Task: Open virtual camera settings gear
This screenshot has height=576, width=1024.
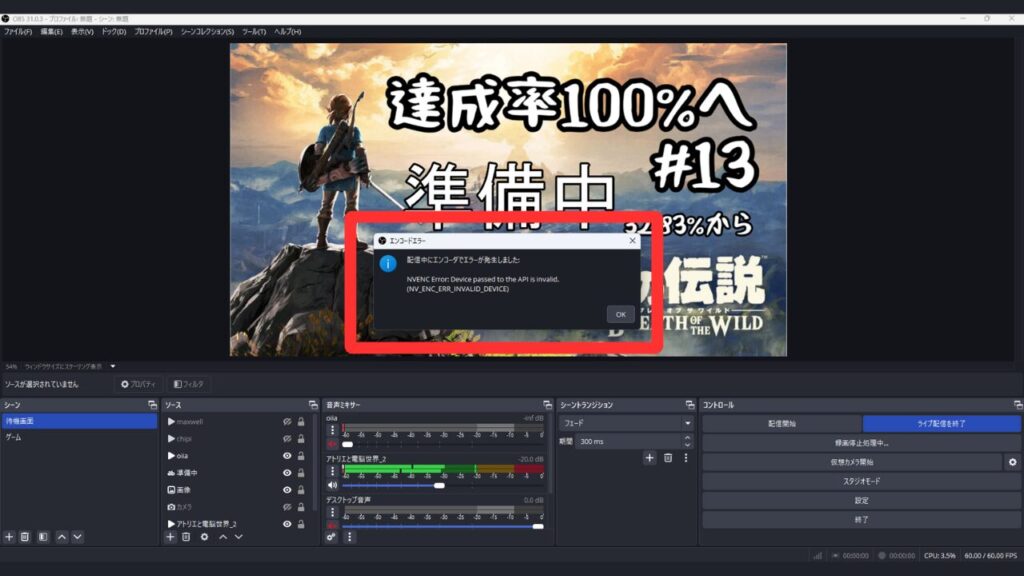Action: [1012, 462]
